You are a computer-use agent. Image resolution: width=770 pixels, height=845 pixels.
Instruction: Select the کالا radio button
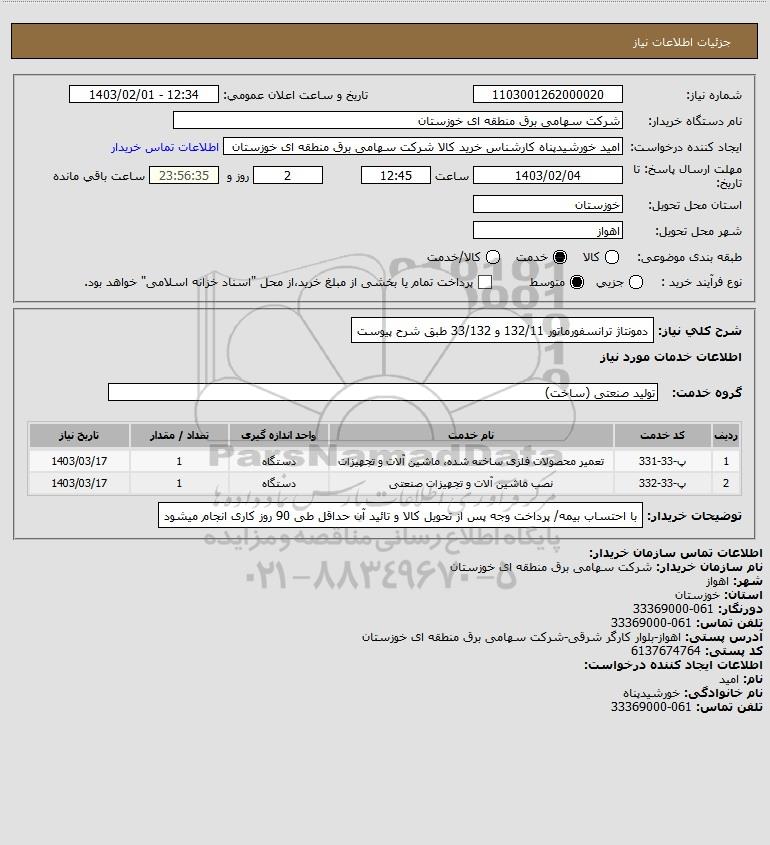click(612, 258)
